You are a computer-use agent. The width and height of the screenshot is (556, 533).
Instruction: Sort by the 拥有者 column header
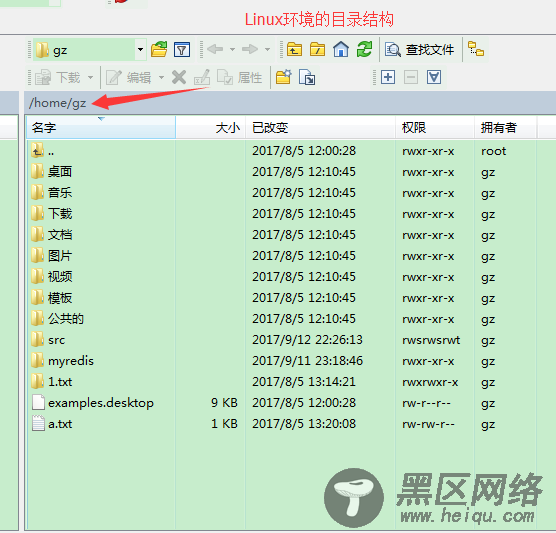(x=505, y=127)
